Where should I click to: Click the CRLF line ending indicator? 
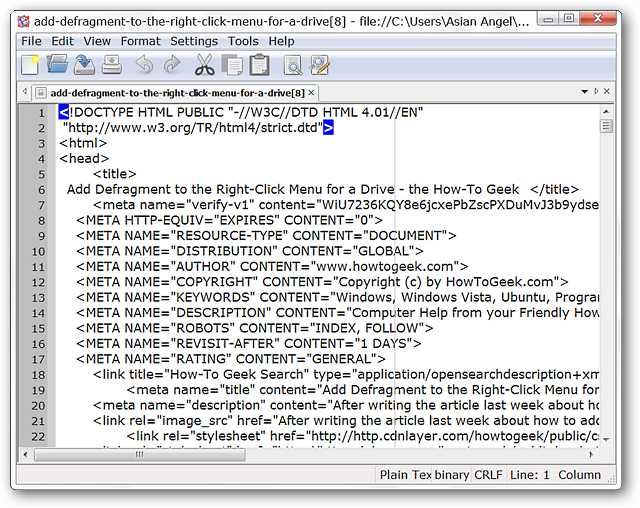tap(488, 475)
